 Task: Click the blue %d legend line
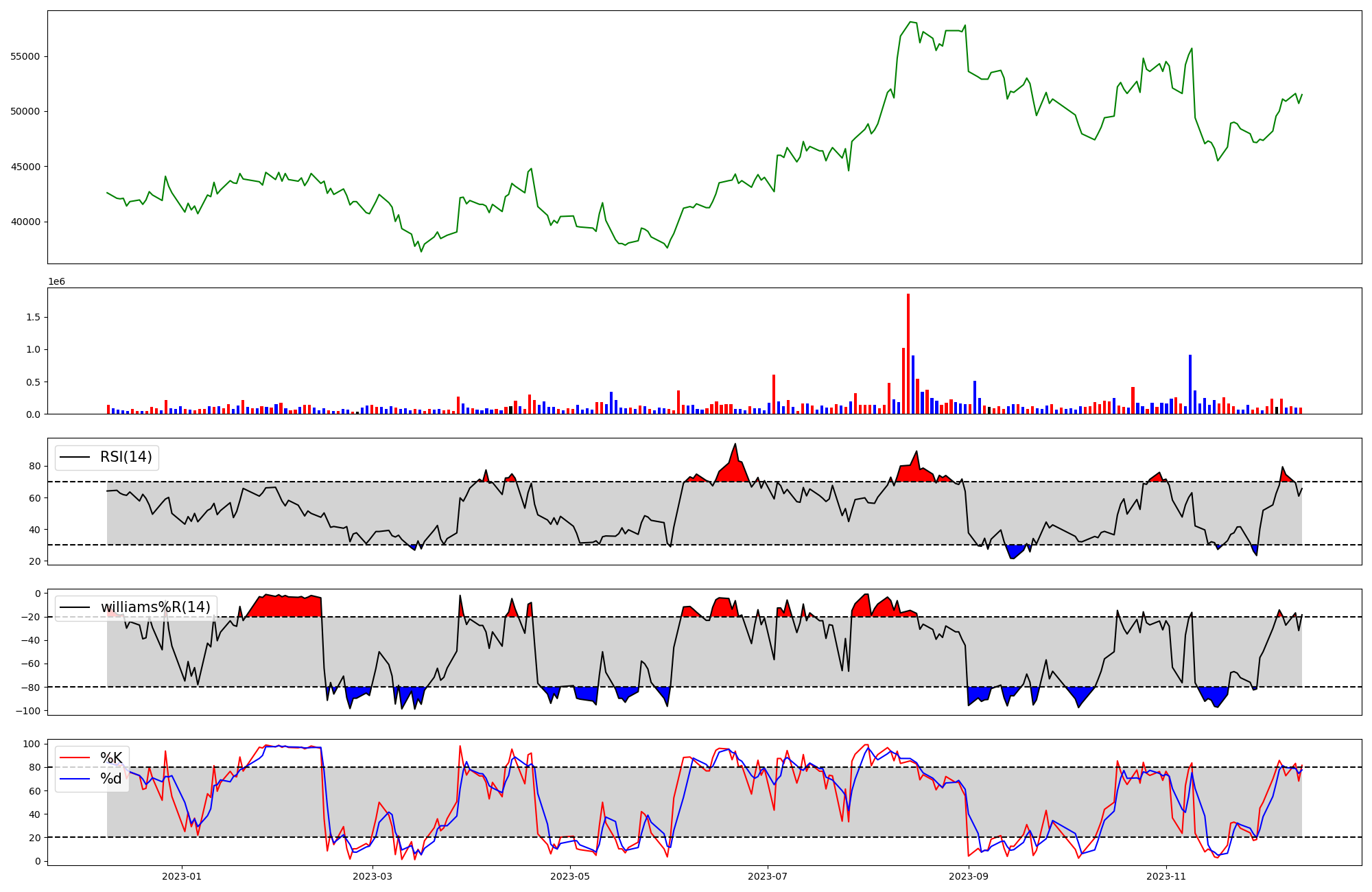point(75,779)
